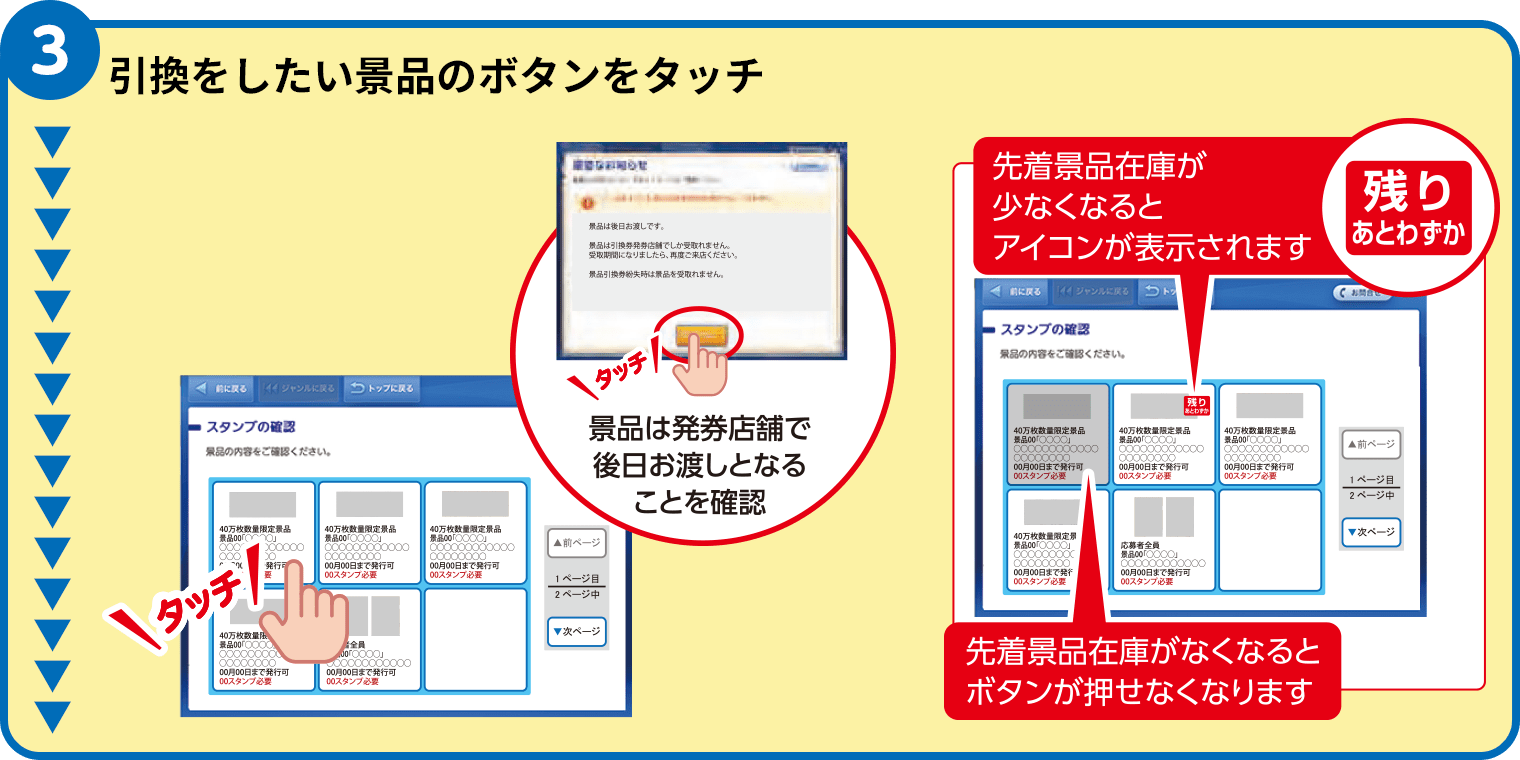Viewport: 1520px width, 760px height.
Task: Select the last top-row prize card in left screen
Action: pyautogui.click(x=475, y=532)
